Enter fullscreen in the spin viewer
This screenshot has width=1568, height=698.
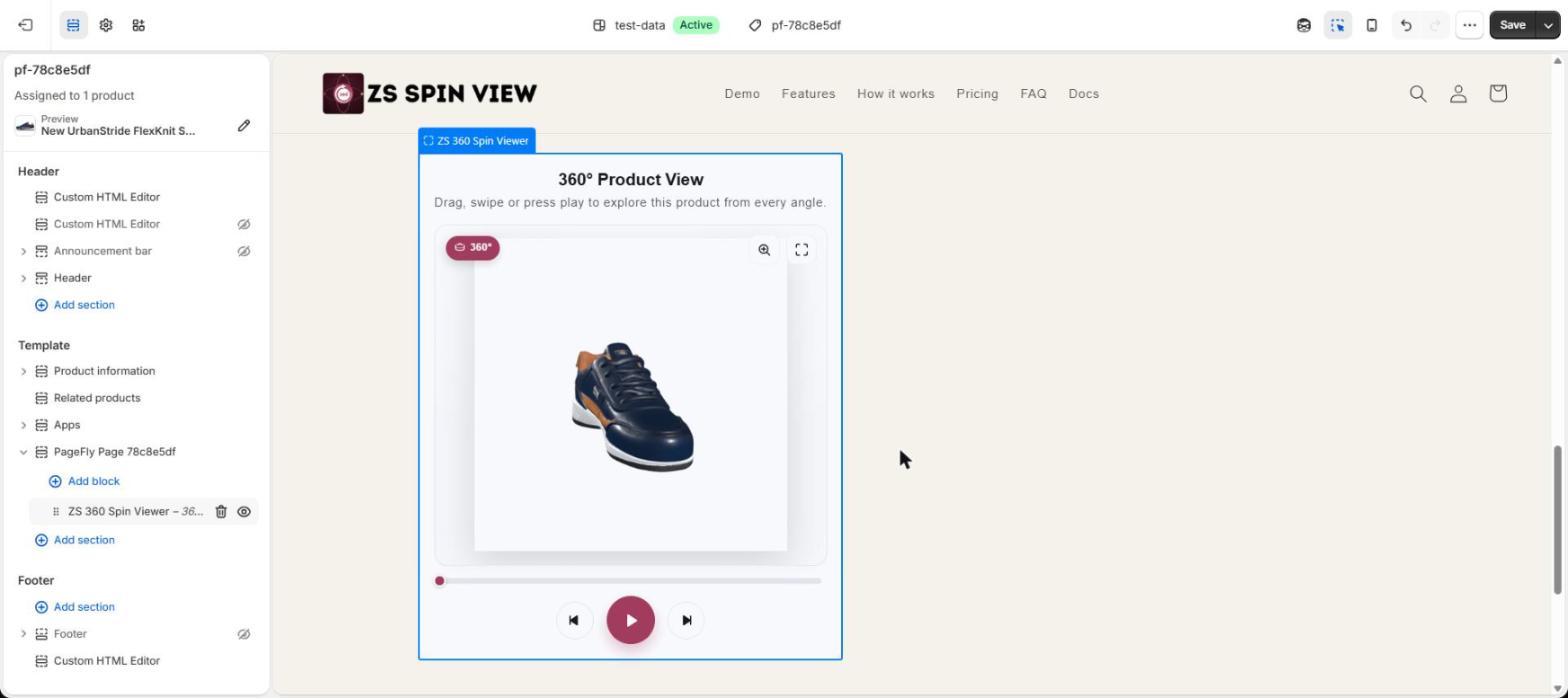802,250
